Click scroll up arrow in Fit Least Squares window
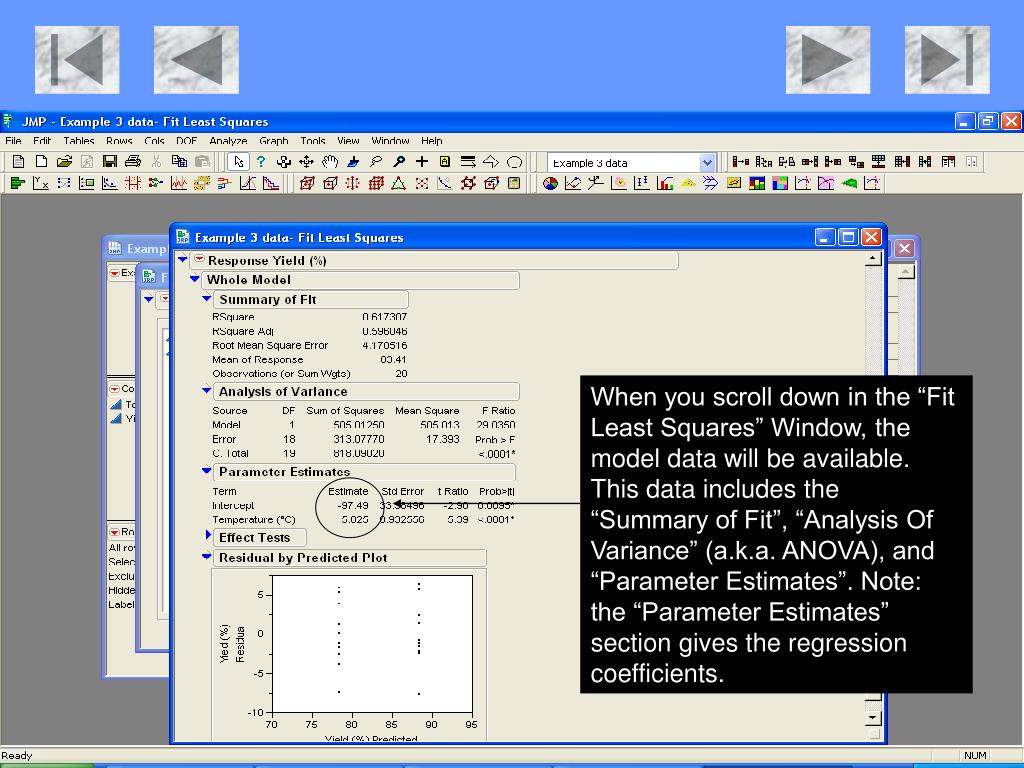The width and height of the screenshot is (1024, 768). pyautogui.click(x=873, y=259)
